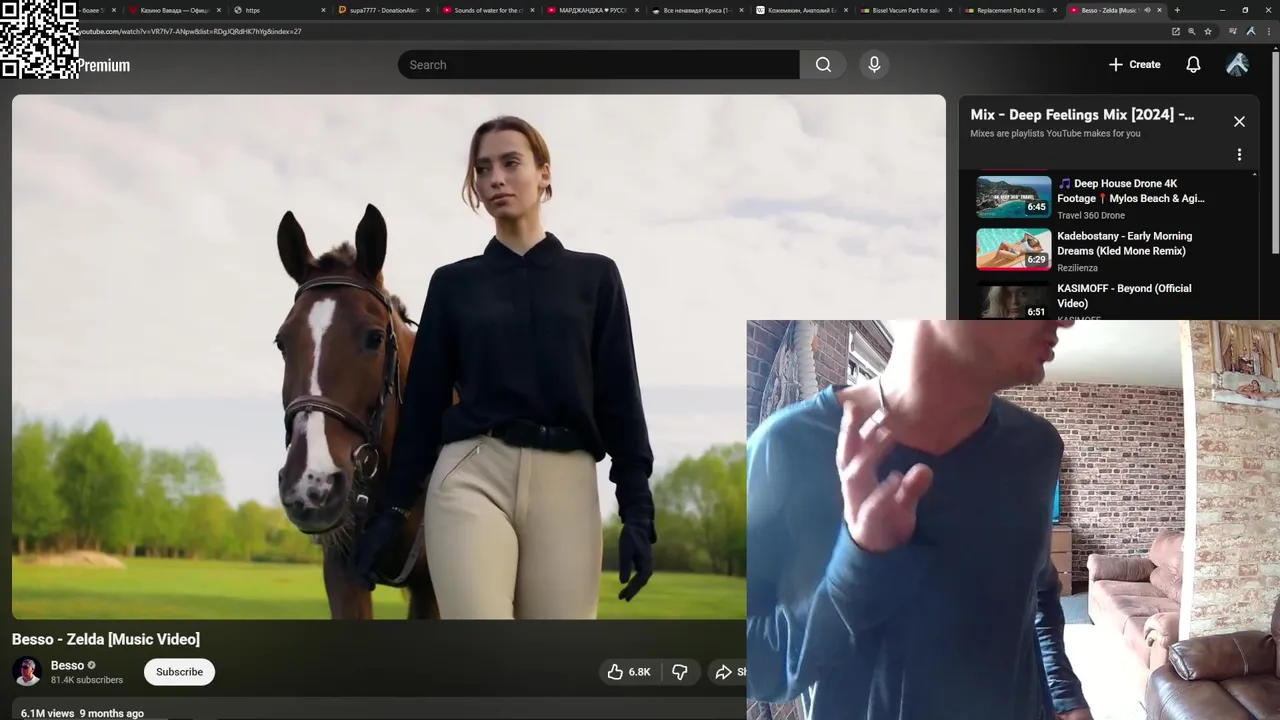This screenshot has width=1280, height=720.
Task: Click the 6.1M views 9 months ago text
Action: [82, 713]
